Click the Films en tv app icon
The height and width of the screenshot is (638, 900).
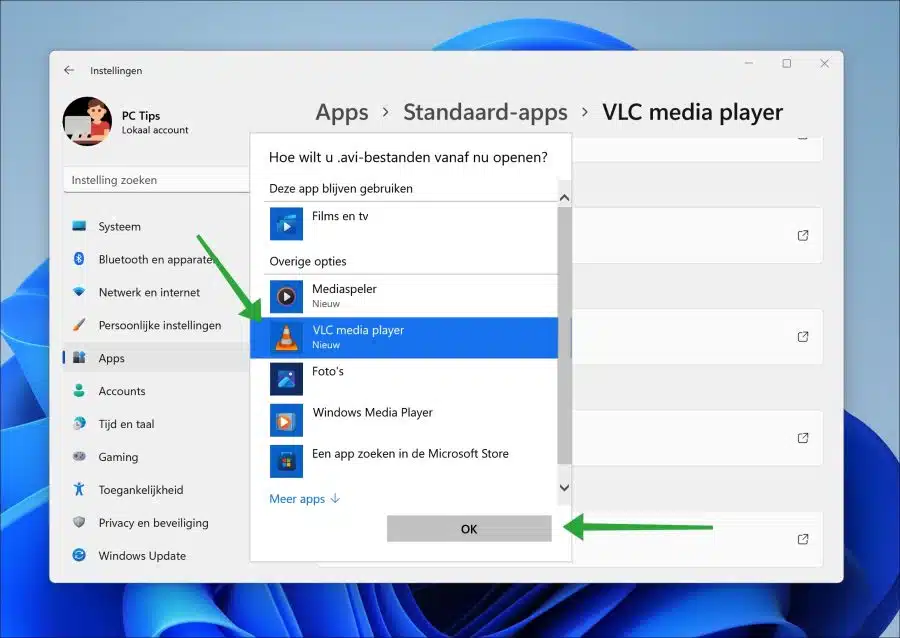[286, 224]
